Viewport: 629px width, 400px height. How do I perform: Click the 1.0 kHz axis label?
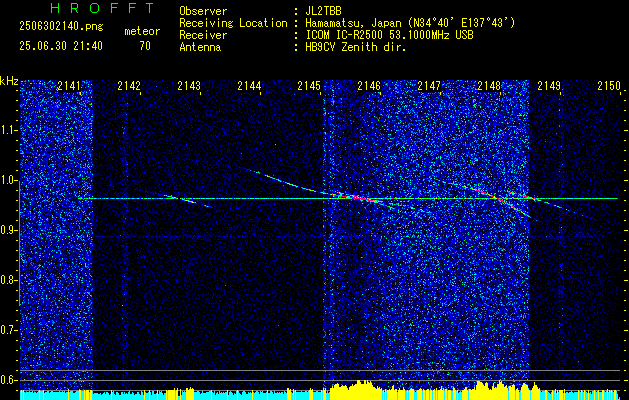point(9,180)
